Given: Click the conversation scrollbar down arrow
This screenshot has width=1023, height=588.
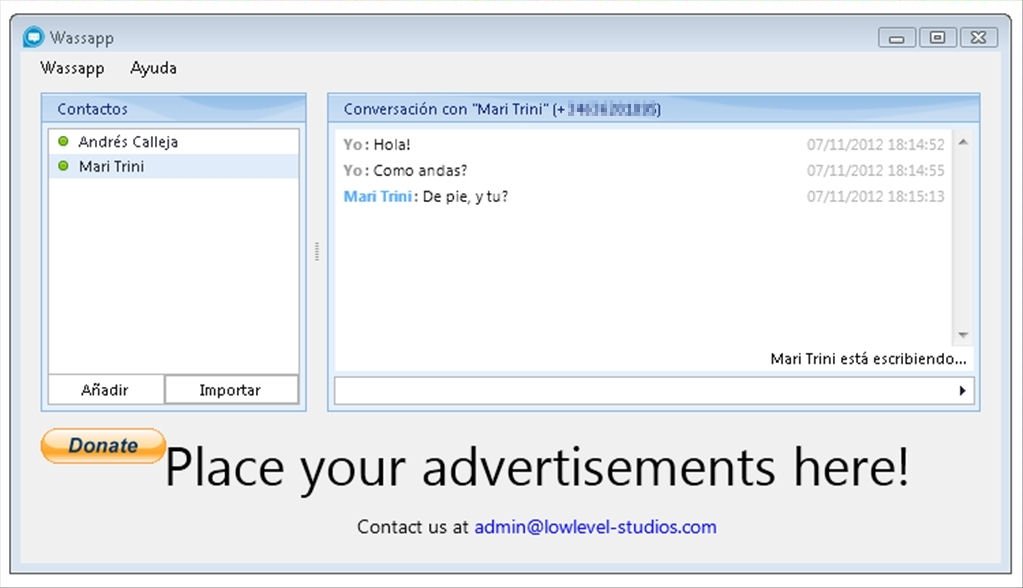Looking at the screenshot, I should pyautogui.click(x=963, y=334).
